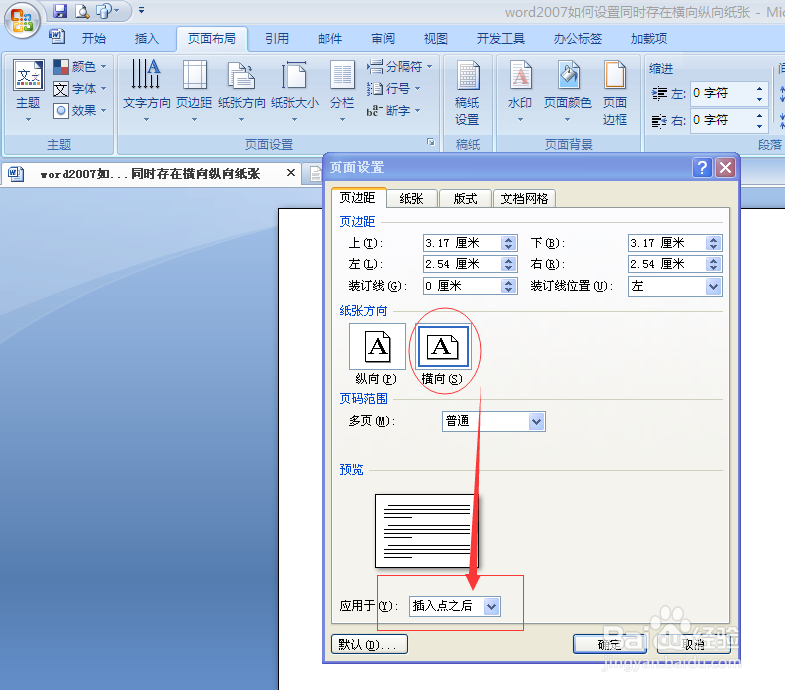This screenshot has height=690, width=785.
Task: Switch to Mailings (邮件) ribbon tab
Action: point(330,39)
